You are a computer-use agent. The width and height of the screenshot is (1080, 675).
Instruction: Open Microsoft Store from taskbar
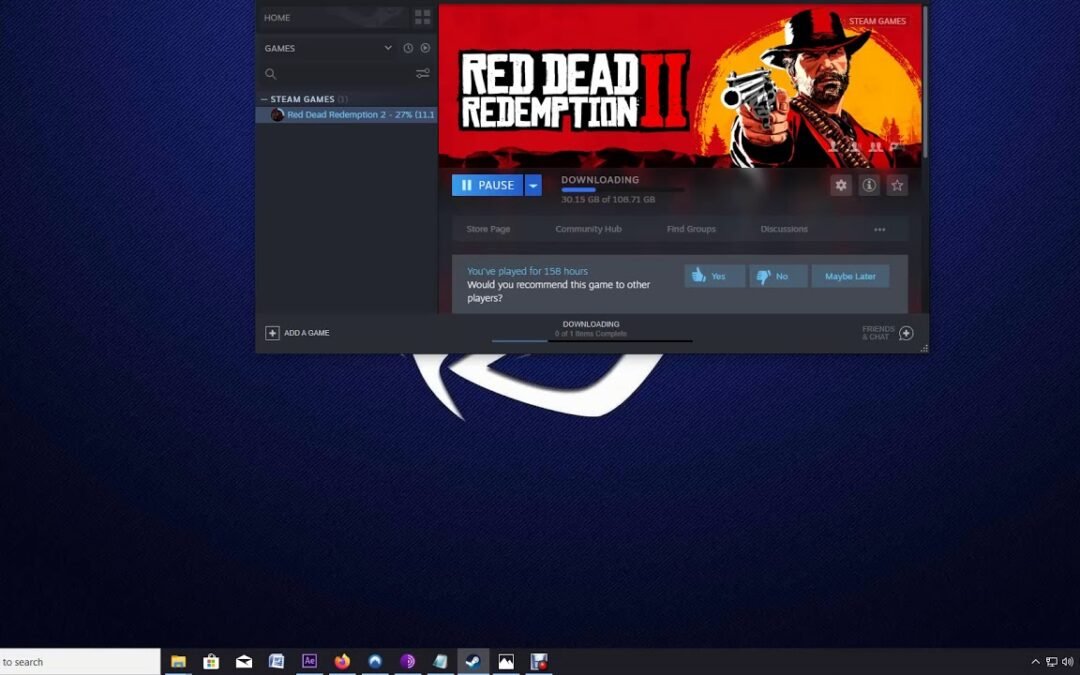click(211, 662)
